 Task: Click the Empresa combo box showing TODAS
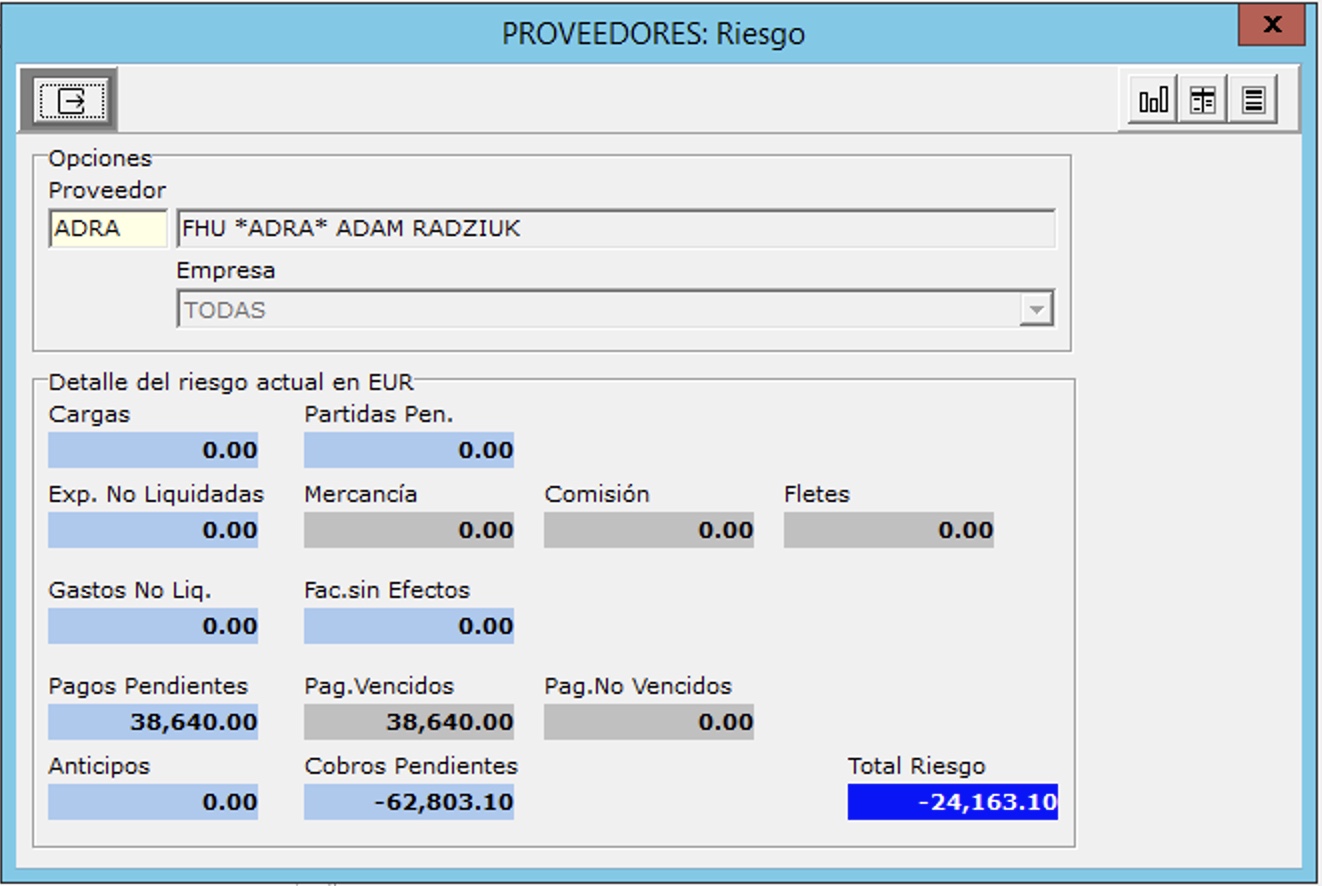[598, 310]
